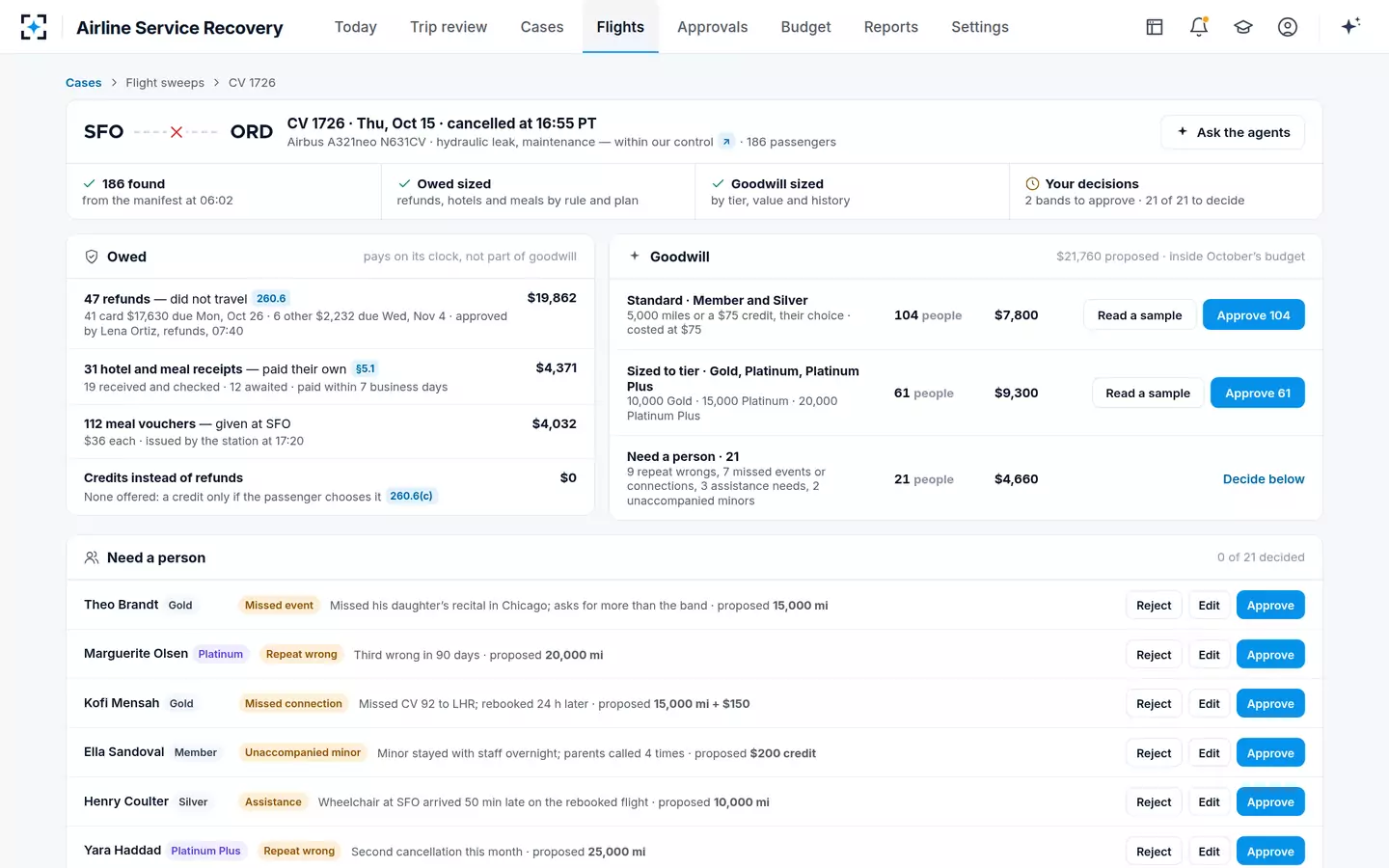1389x868 pixels.
Task: Approve 104 Standard goodwill passengers
Action: 1253,315
